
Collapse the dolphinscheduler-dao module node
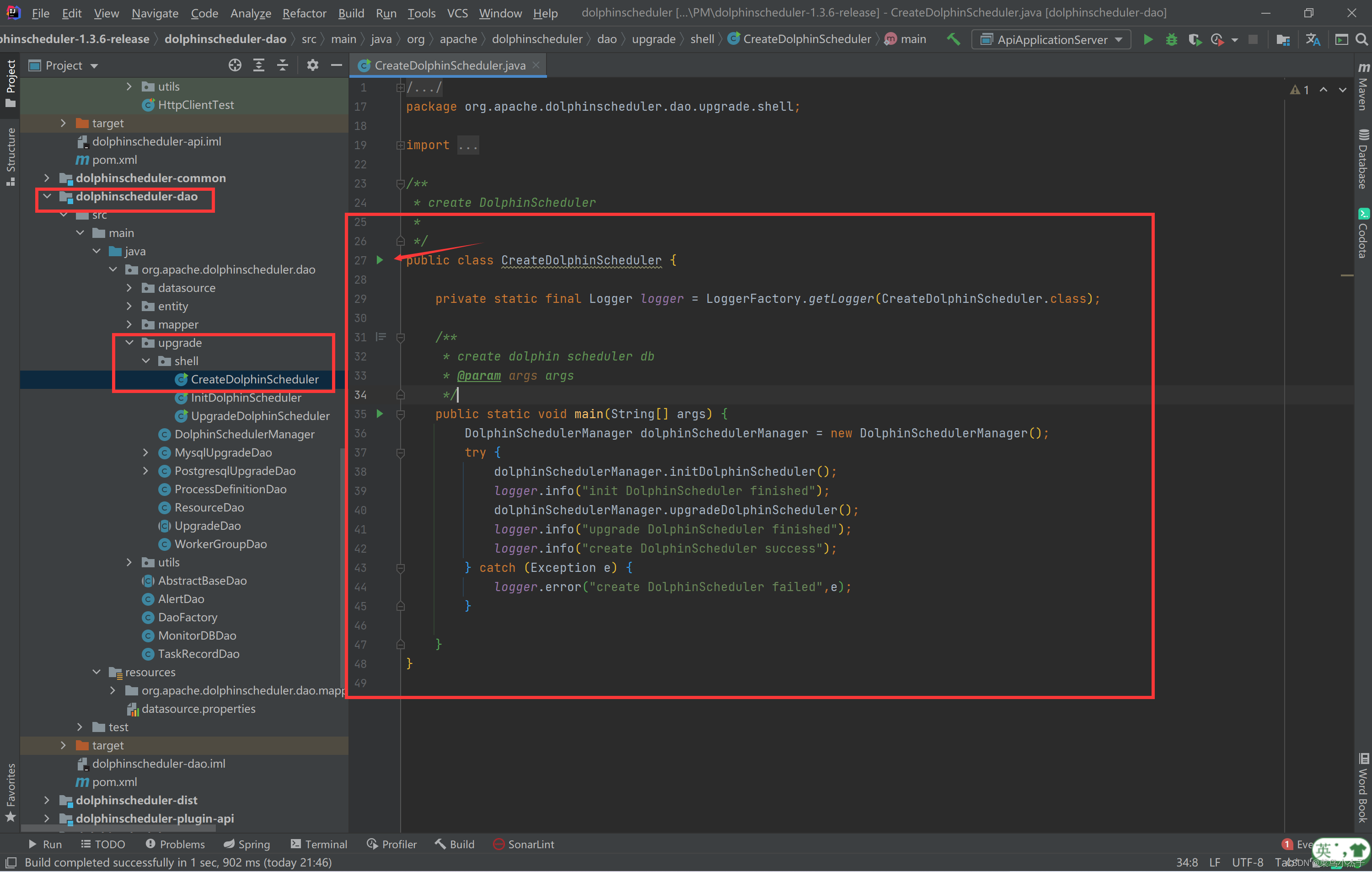(47, 197)
